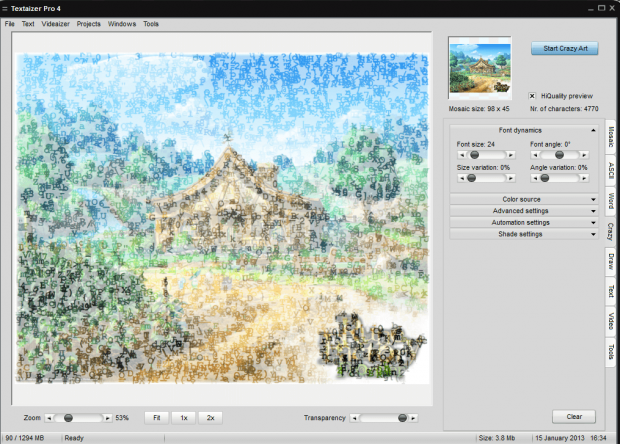620x444 pixels.
Task: Click Size variation increase arrow
Action: (x=511, y=178)
